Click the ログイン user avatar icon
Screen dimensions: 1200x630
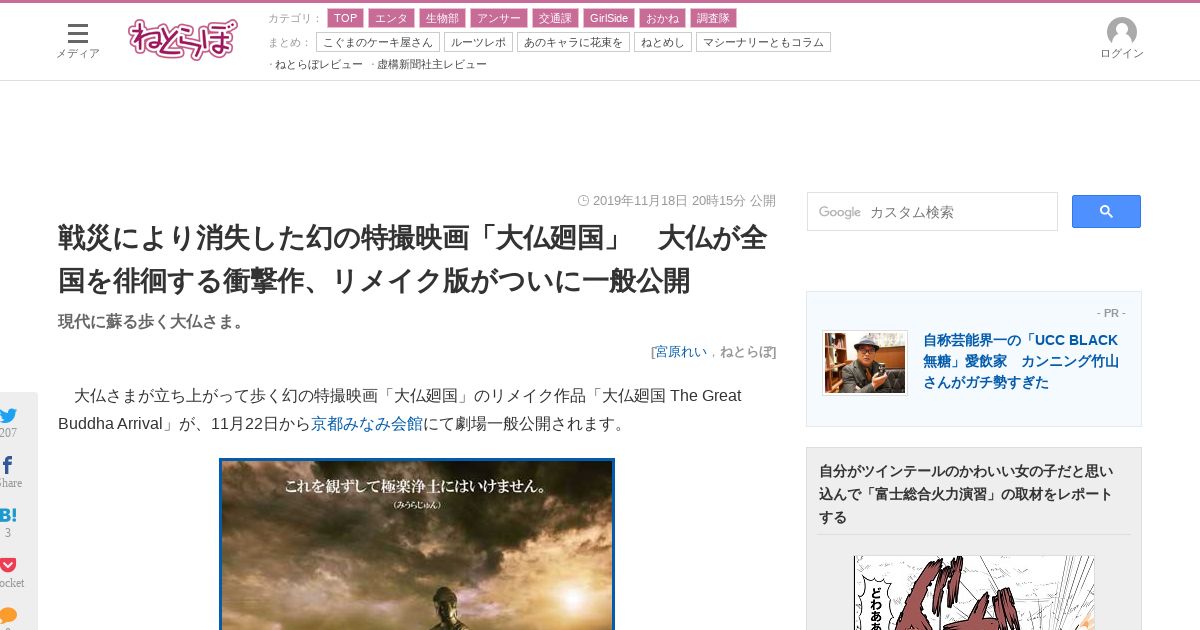(1122, 32)
